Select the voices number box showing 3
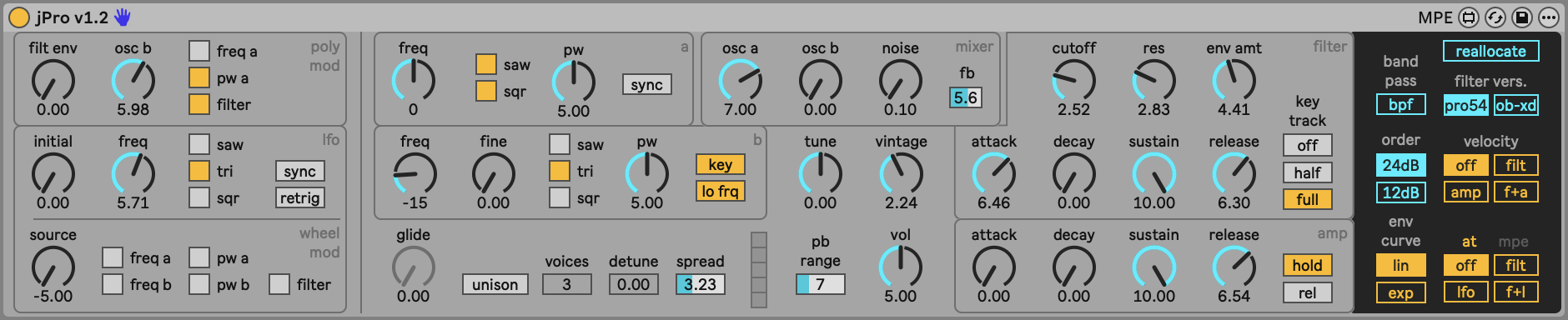This screenshot has height=320, width=1568. (x=566, y=284)
